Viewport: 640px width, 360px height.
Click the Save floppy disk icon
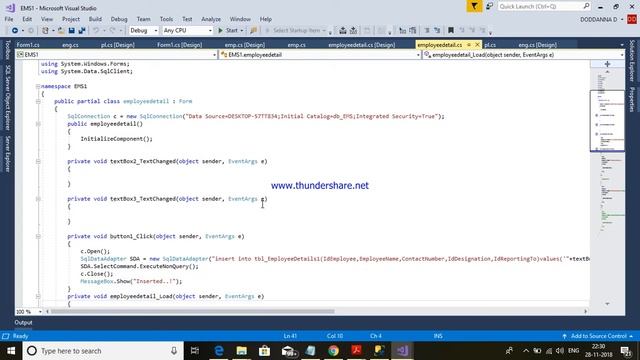(71, 31)
